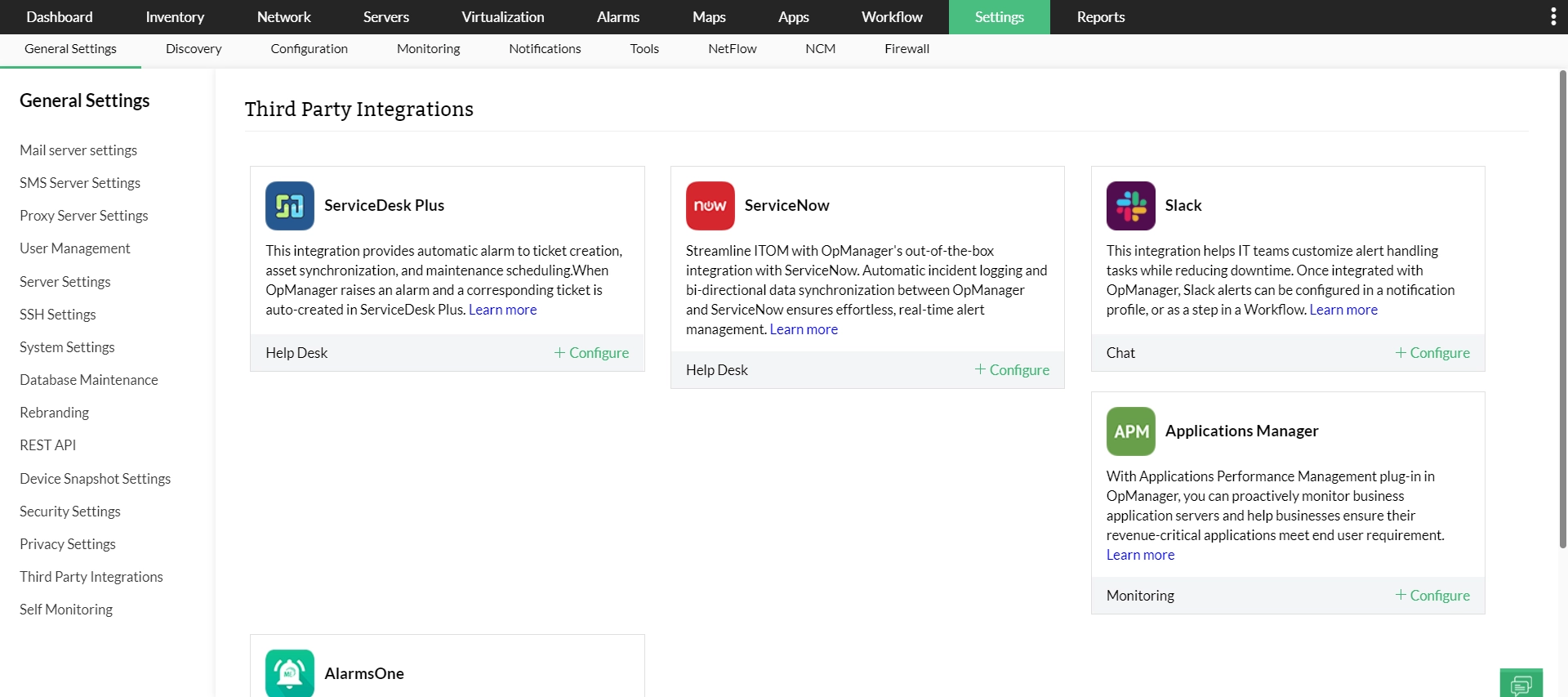The image size is (1568, 697).
Task: Switch to the Configuration tab
Action: coord(310,49)
